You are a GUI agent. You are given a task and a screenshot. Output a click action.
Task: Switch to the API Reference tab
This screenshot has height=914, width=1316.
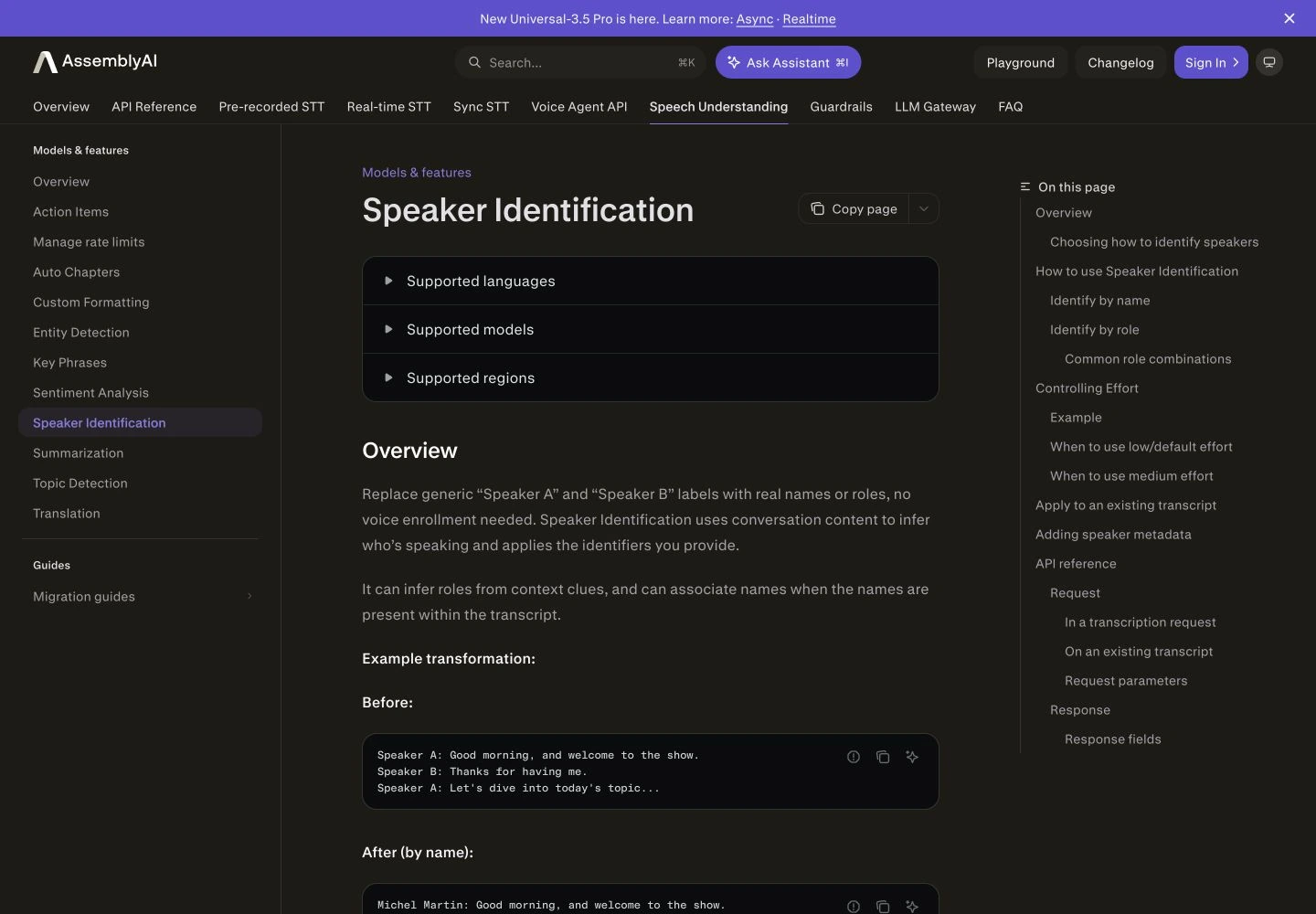click(x=154, y=106)
